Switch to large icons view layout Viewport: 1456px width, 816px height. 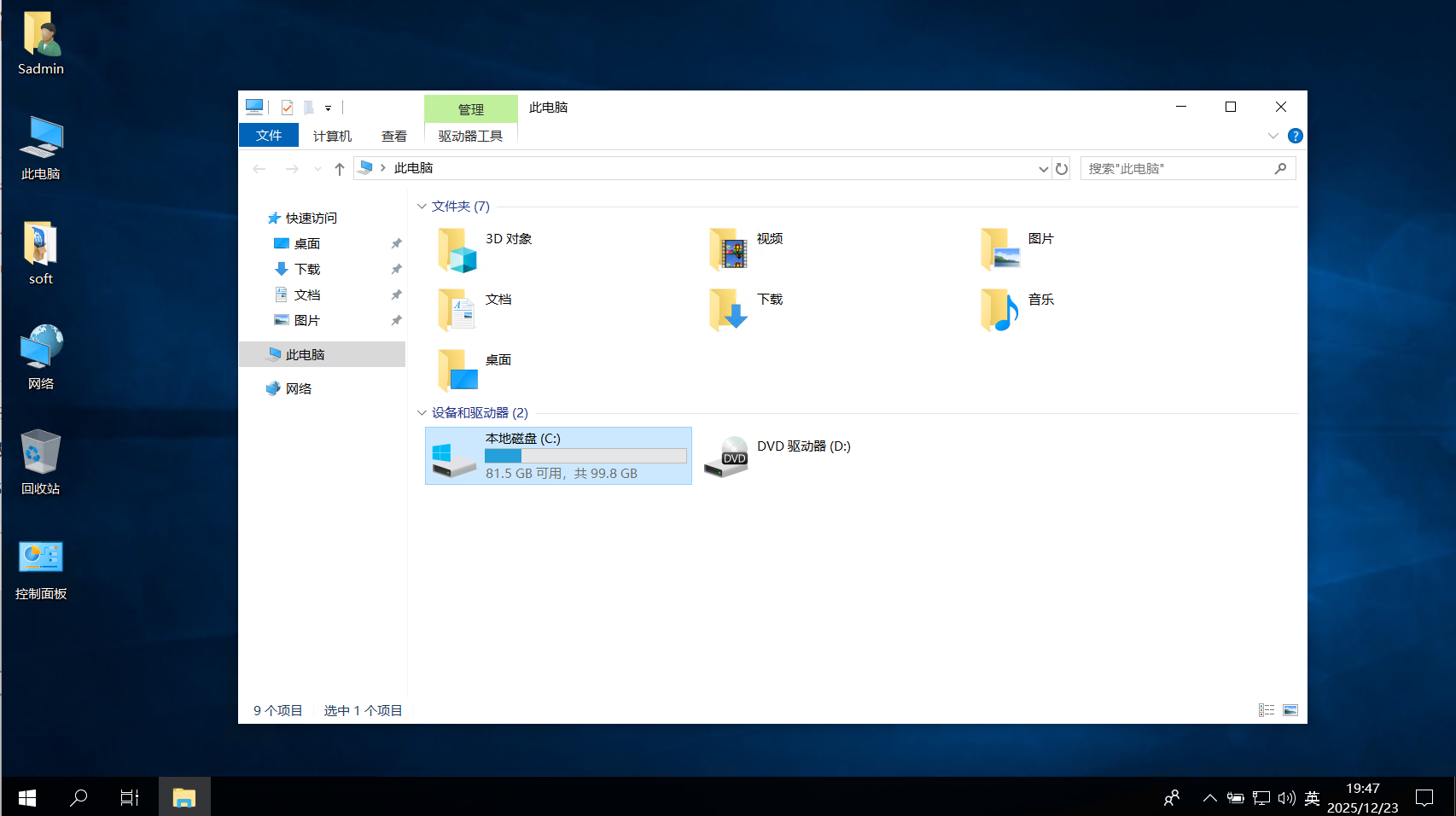click(1290, 710)
